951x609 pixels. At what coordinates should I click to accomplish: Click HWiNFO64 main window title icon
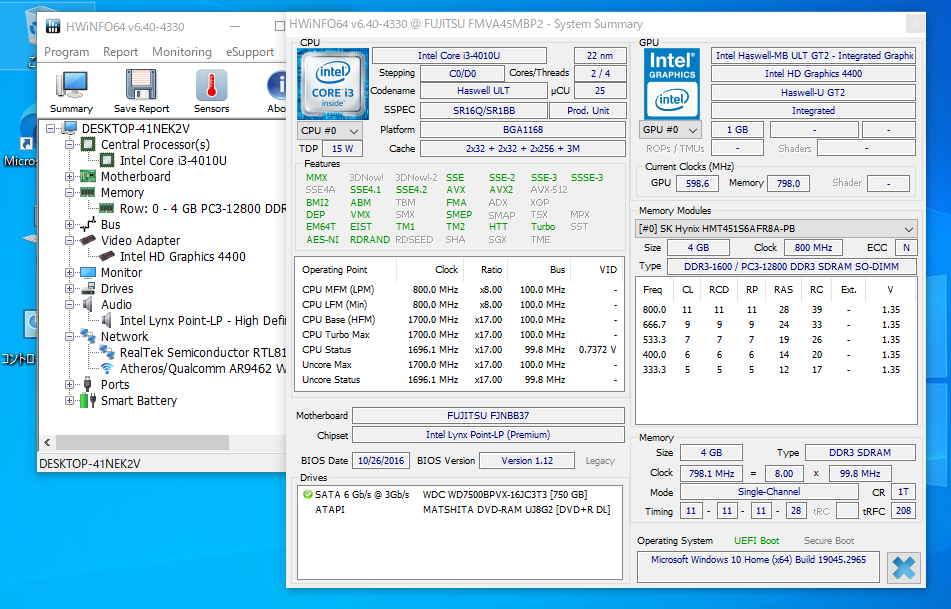click(x=53, y=26)
